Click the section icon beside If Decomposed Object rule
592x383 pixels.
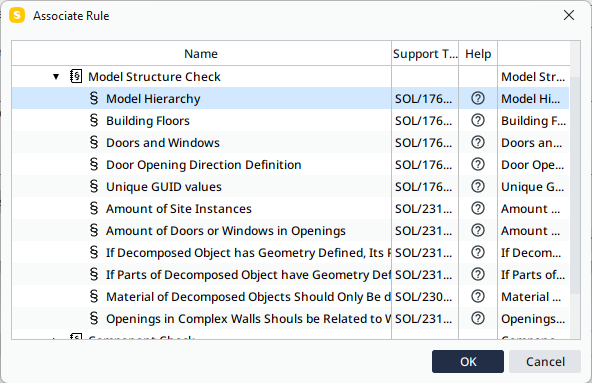click(x=94, y=252)
